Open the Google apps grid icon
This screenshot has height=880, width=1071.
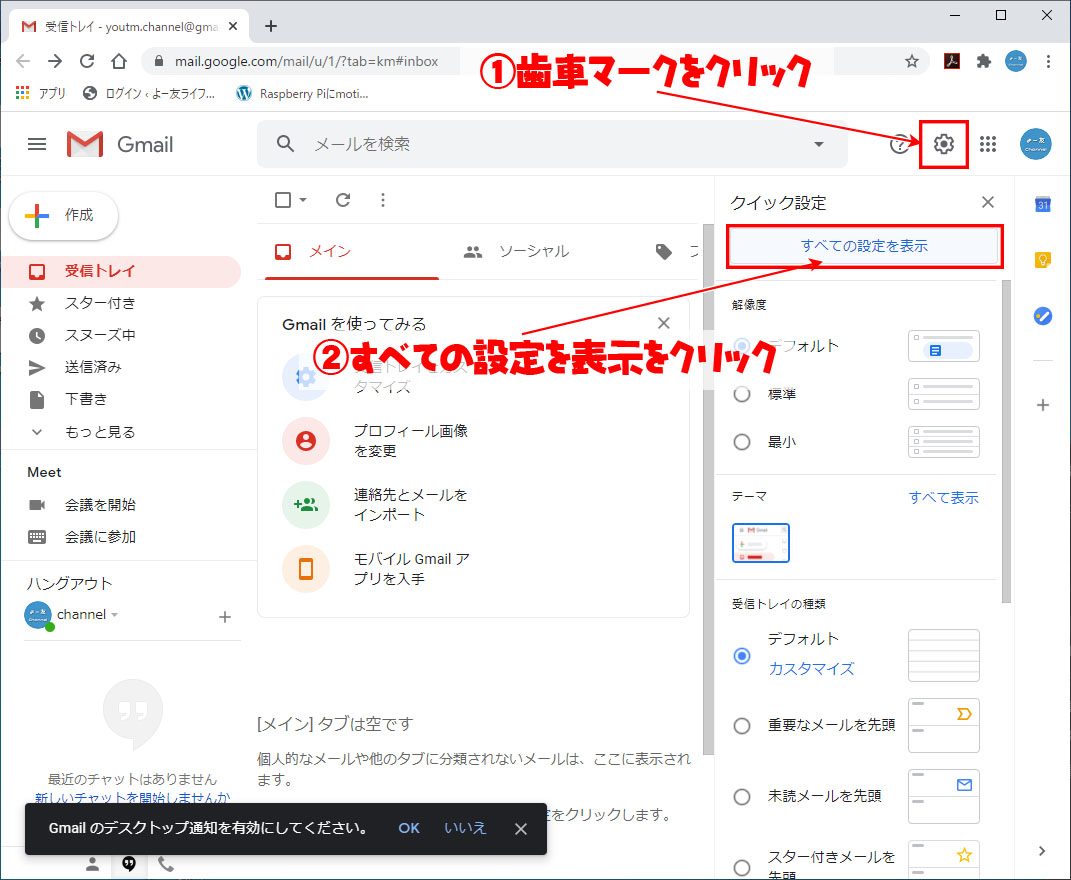pyautogui.click(x=988, y=144)
